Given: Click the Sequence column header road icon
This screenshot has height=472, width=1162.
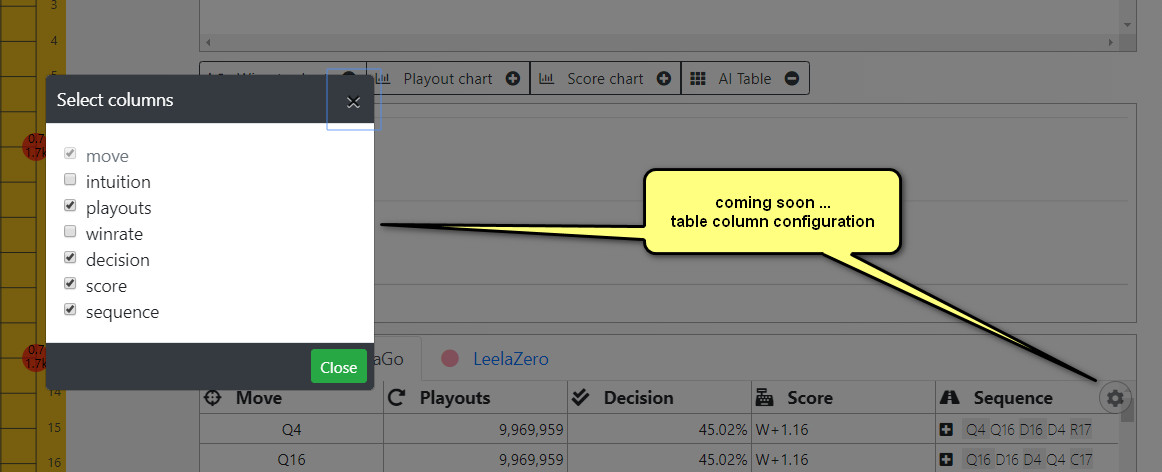Looking at the screenshot, I should (x=950, y=398).
